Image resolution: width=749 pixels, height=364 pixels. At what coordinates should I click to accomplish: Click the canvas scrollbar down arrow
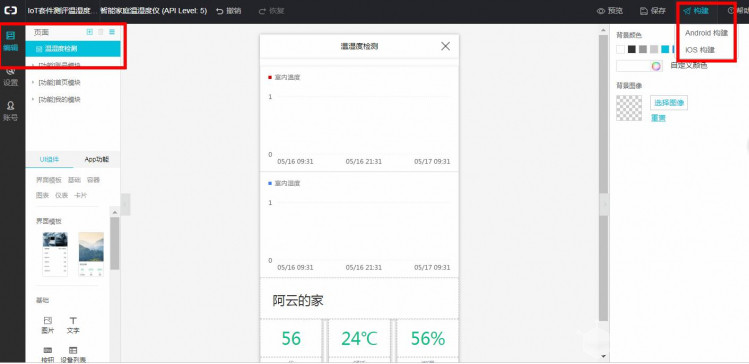click(x=603, y=356)
